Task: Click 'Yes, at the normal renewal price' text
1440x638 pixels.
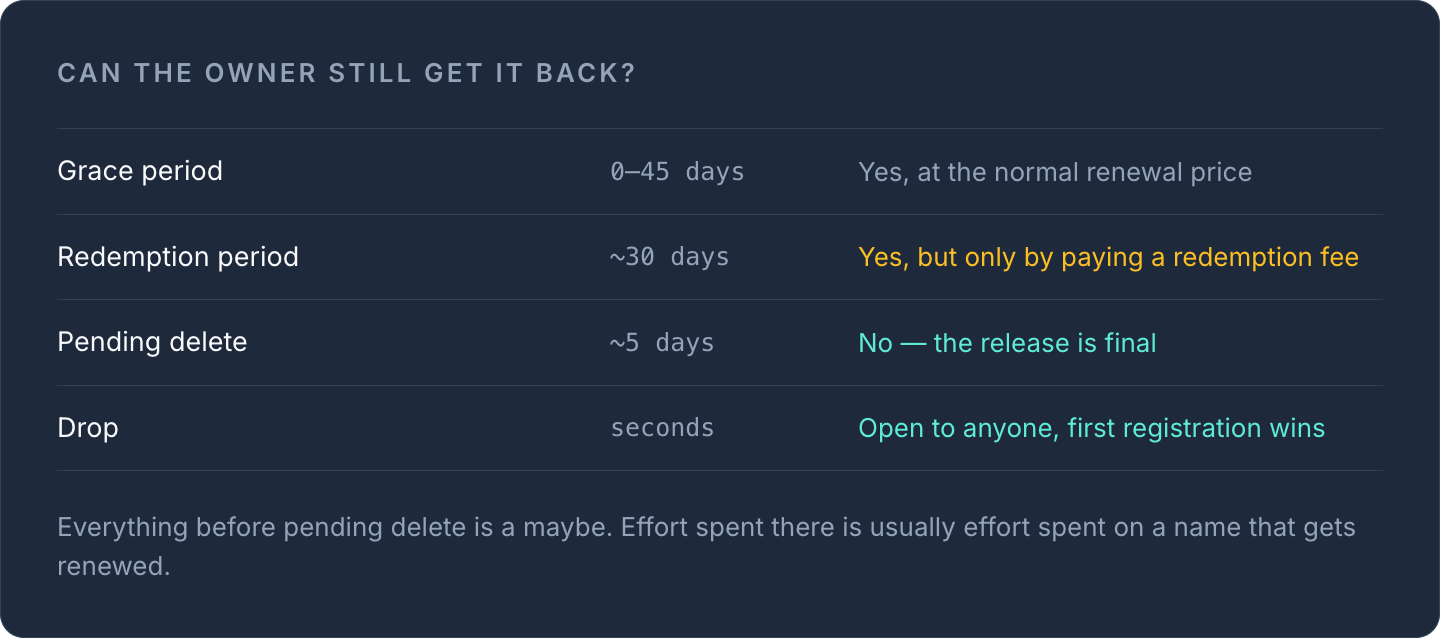Action: 1055,172
